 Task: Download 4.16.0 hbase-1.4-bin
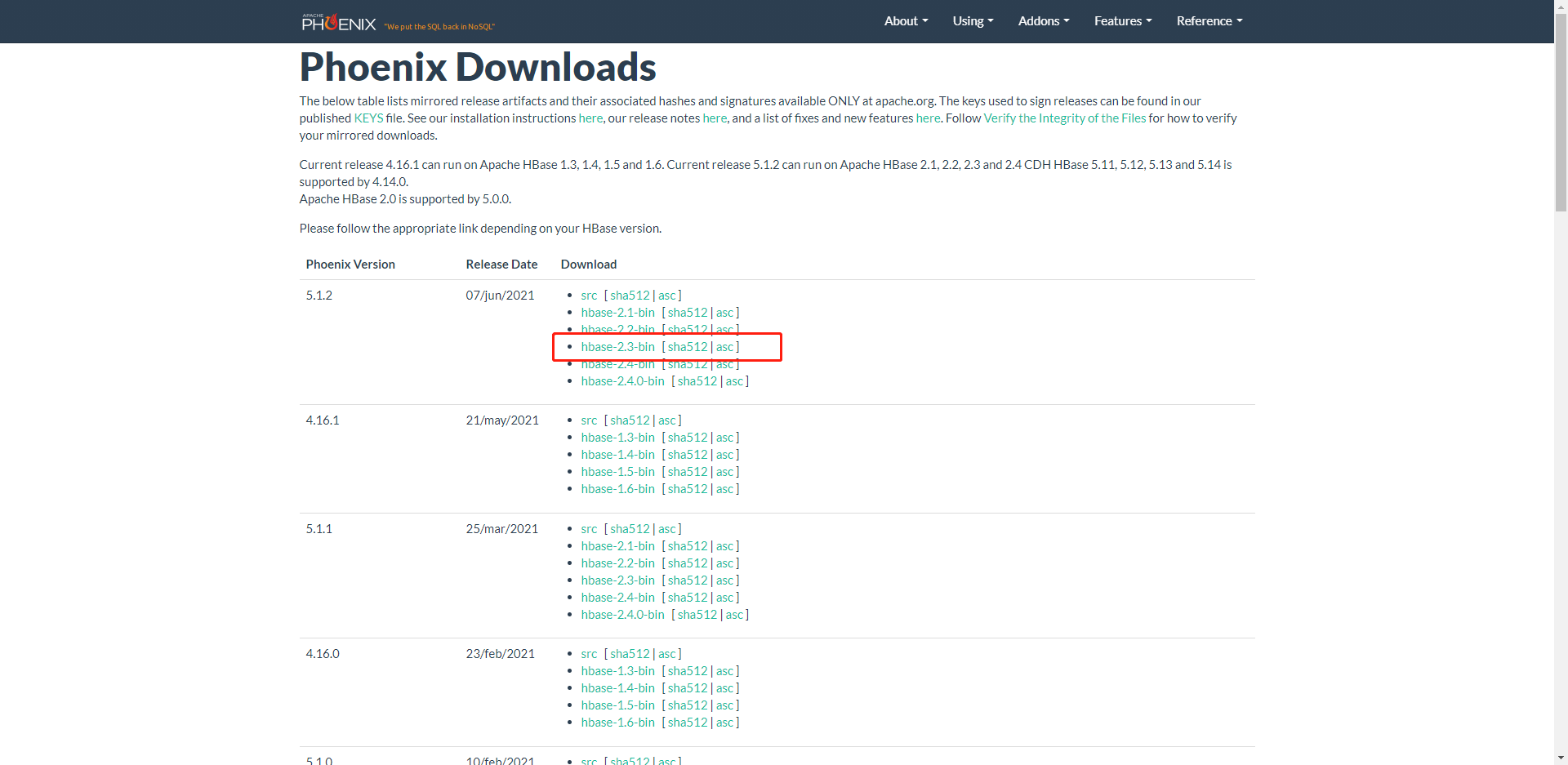pyautogui.click(x=618, y=688)
